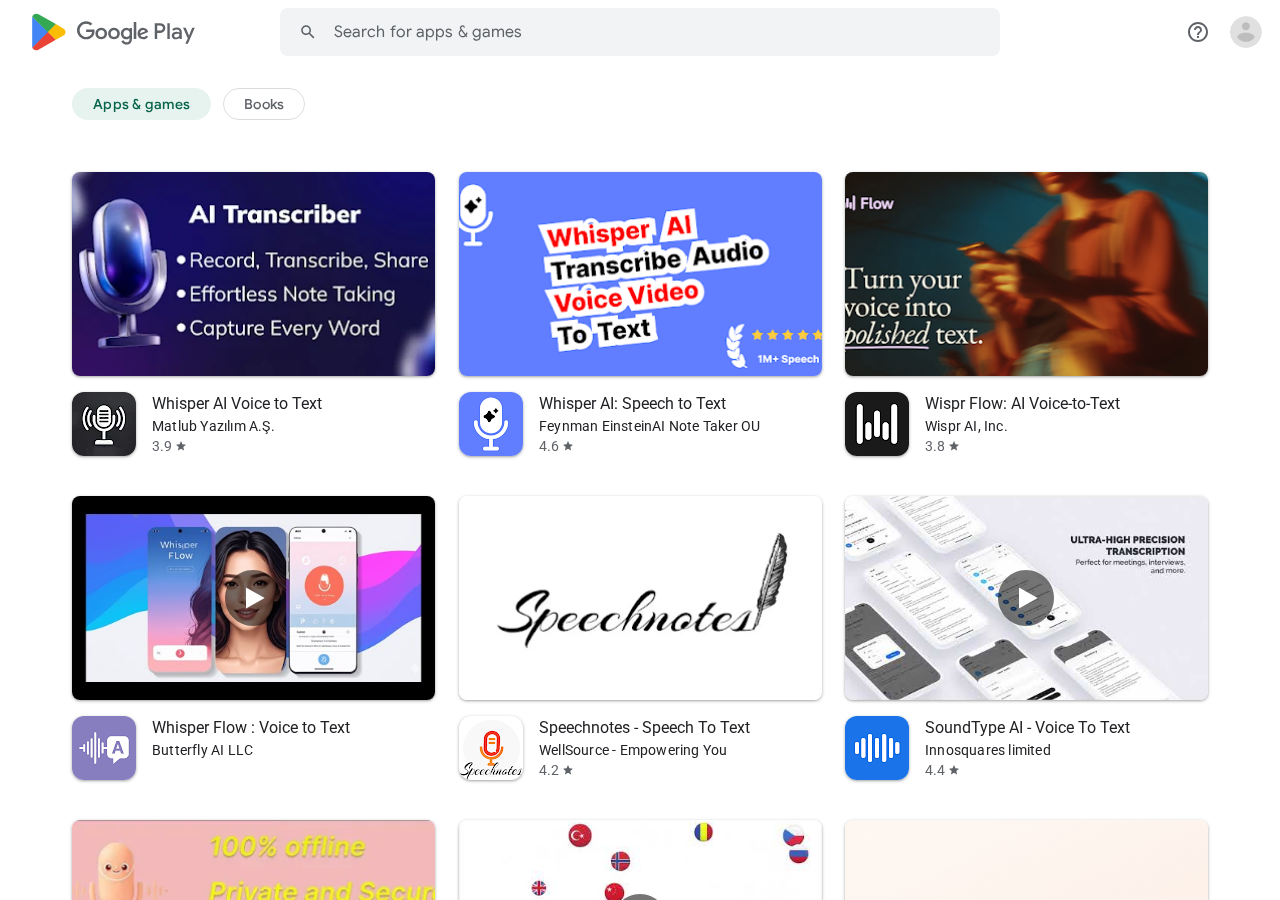Image resolution: width=1280 pixels, height=900 pixels.
Task: Click developer name Matlub Yazılım A.Ş.
Action: pyautogui.click(x=213, y=426)
